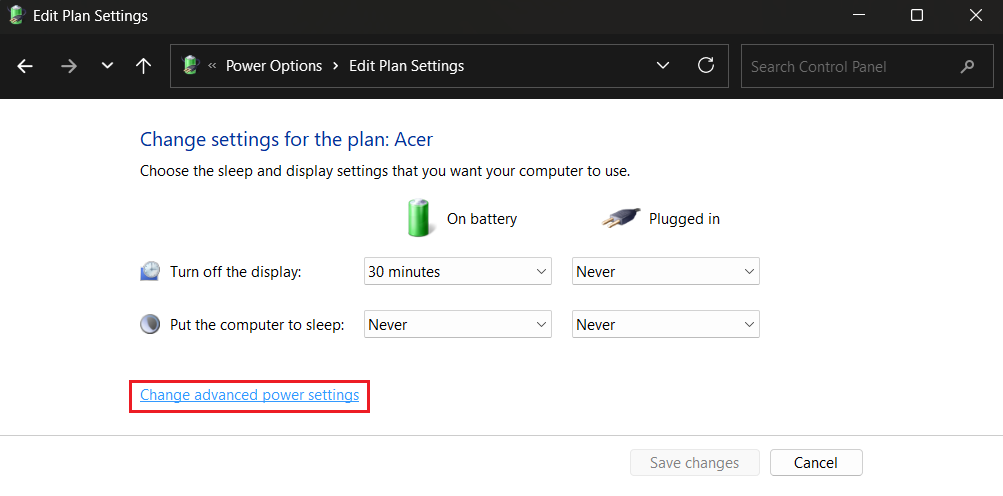Viewport: 1003px width, 496px height.
Task: Expand address bar history dropdown
Action: 663,65
